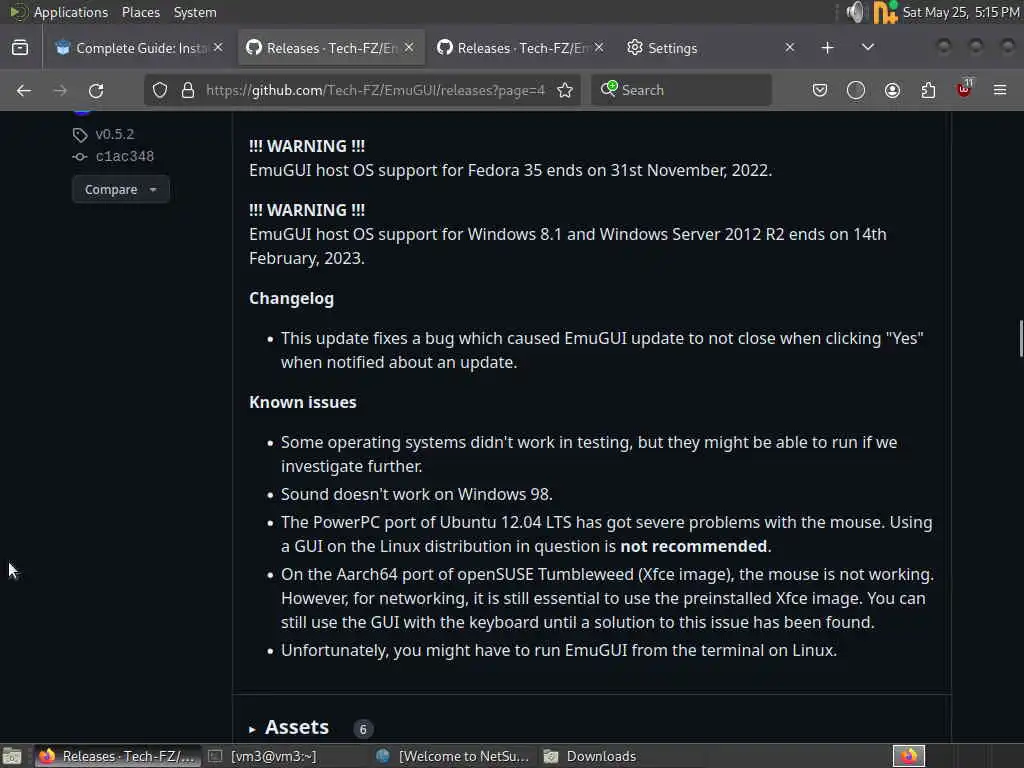Adjust volume from the speaker icon
1024x768 pixels.
coord(854,12)
